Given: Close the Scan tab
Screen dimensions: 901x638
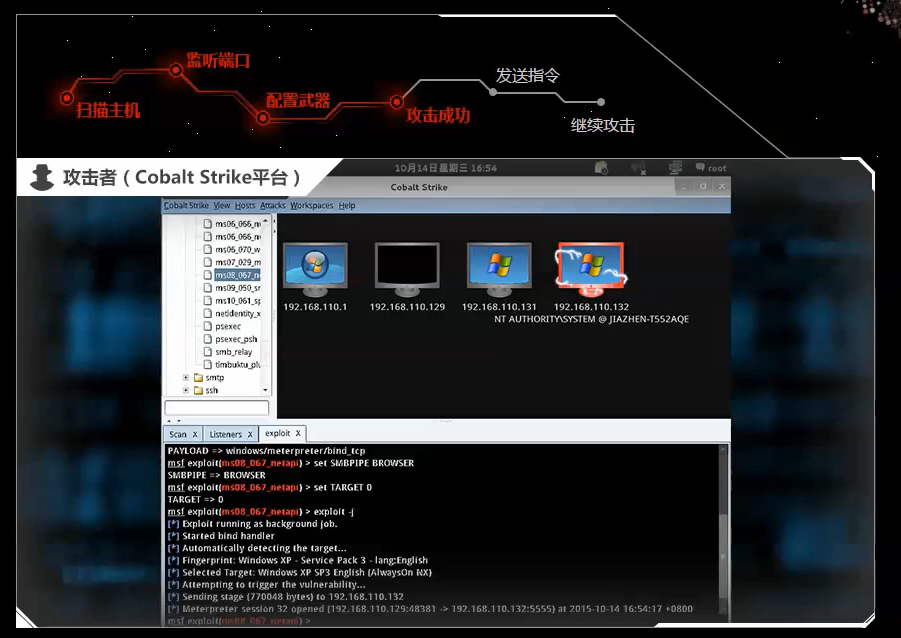Looking at the screenshot, I should pyautogui.click(x=195, y=435).
